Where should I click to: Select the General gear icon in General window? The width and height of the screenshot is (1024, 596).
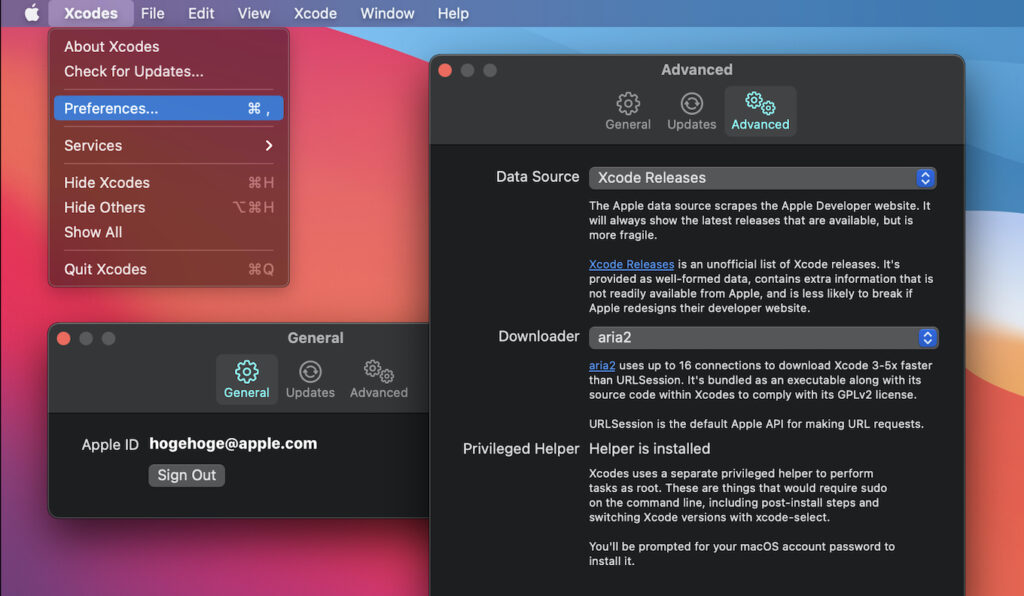[x=246, y=372]
